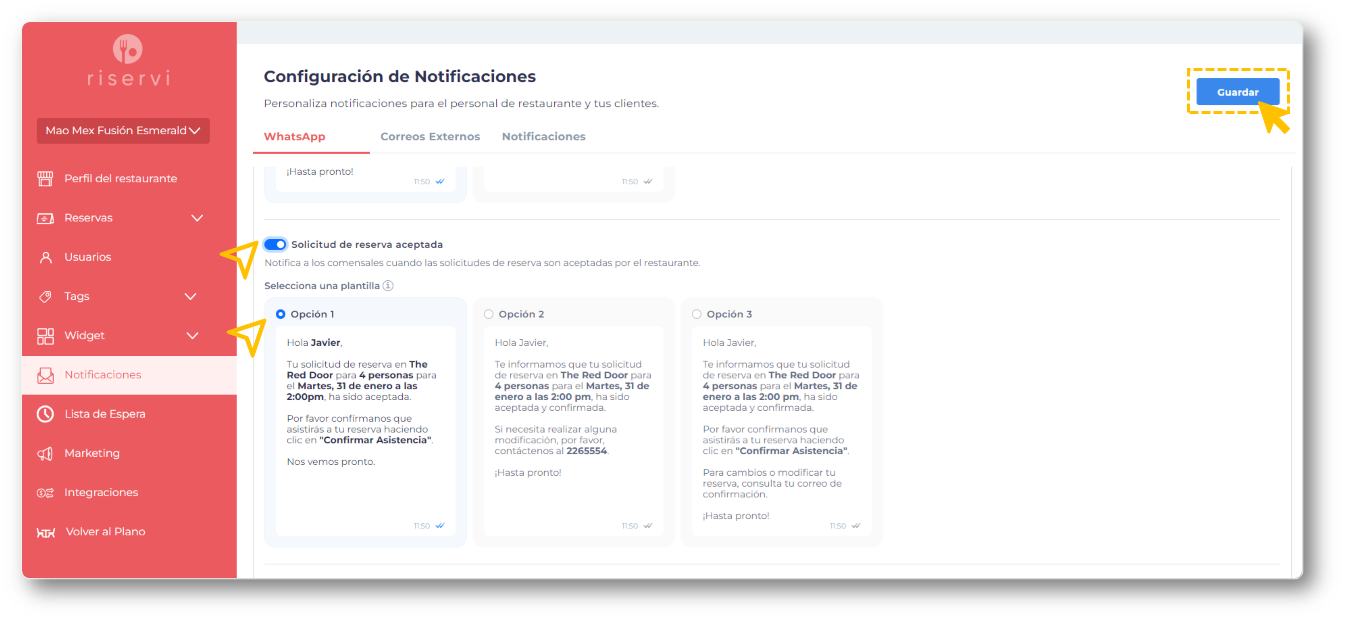The width and height of the screenshot is (1345, 621).
Task: Expand the Widget submenu chevron
Action: (x=193, y=336)
